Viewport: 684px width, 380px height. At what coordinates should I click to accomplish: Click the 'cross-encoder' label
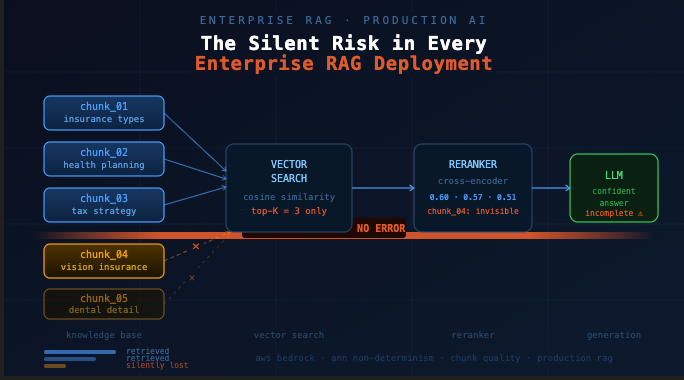(473, 181)
